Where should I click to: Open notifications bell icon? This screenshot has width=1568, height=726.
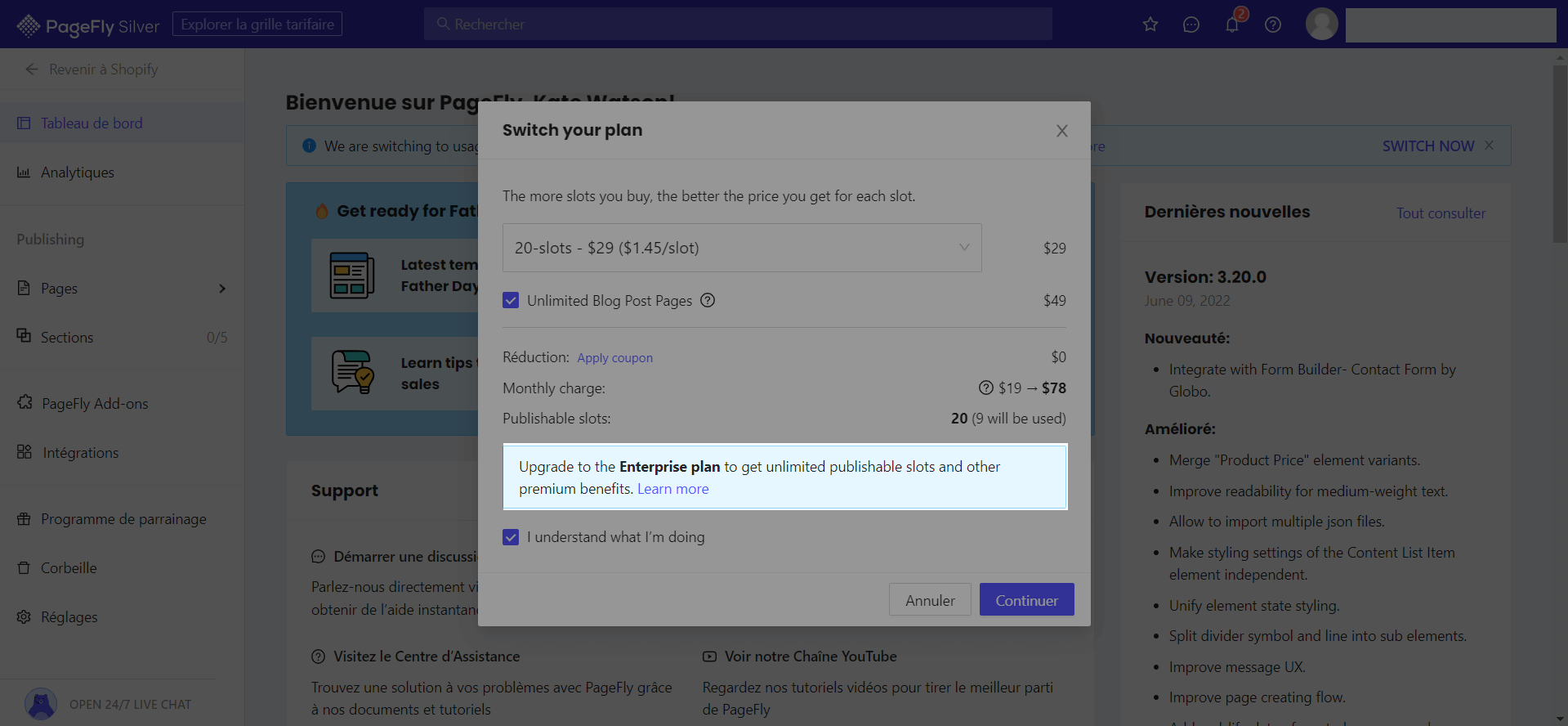[1232, 25]
